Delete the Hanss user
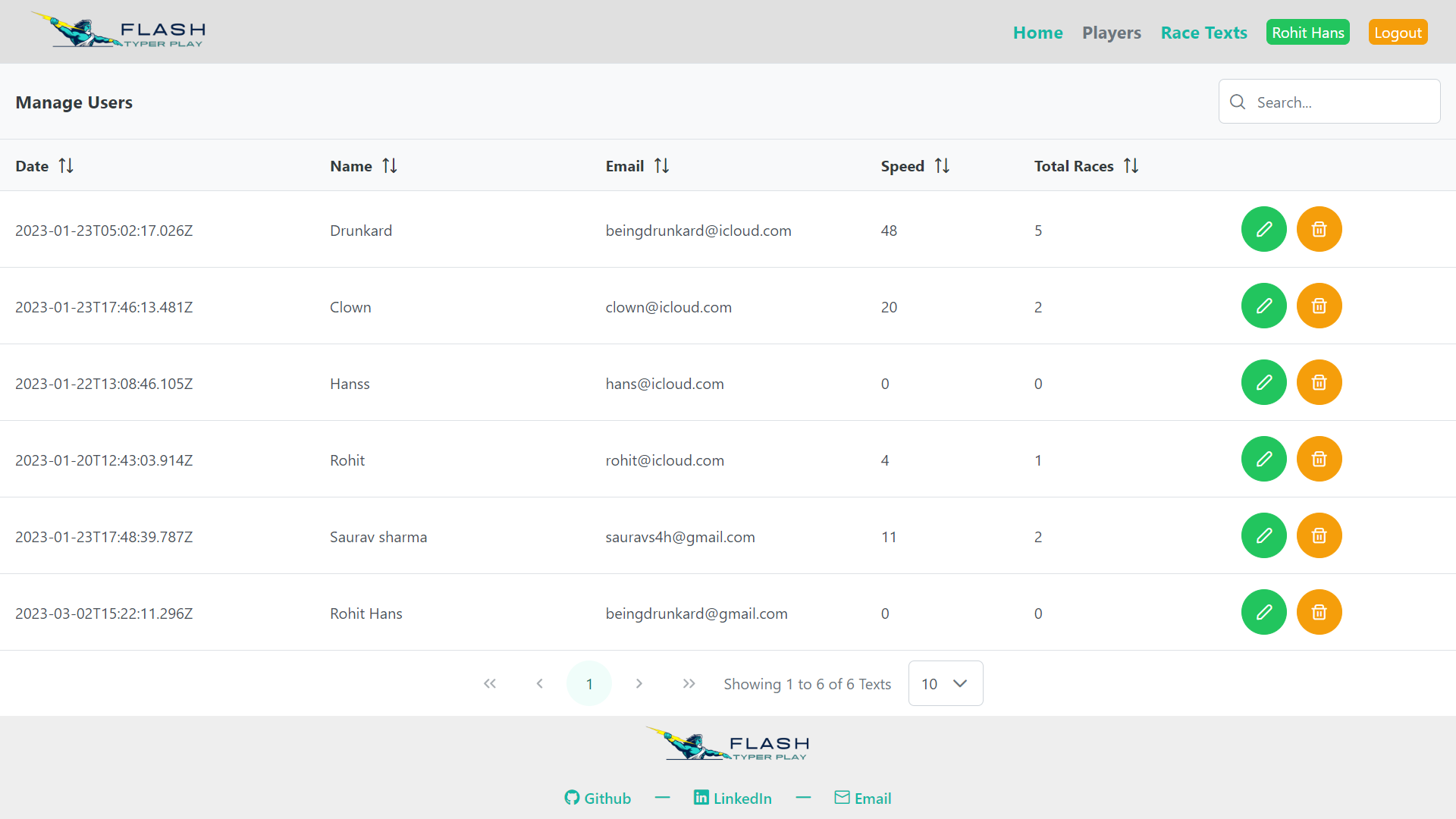1456x819 pixels. tap(1319, 382)
